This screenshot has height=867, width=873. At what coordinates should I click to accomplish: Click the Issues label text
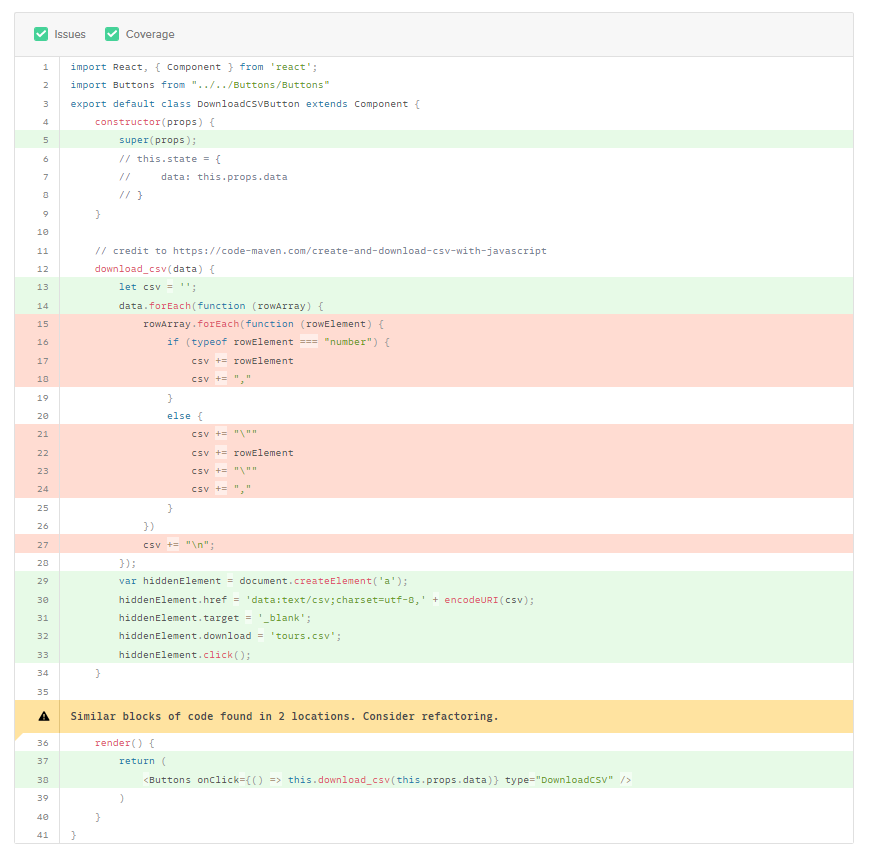tap(70, 35)
